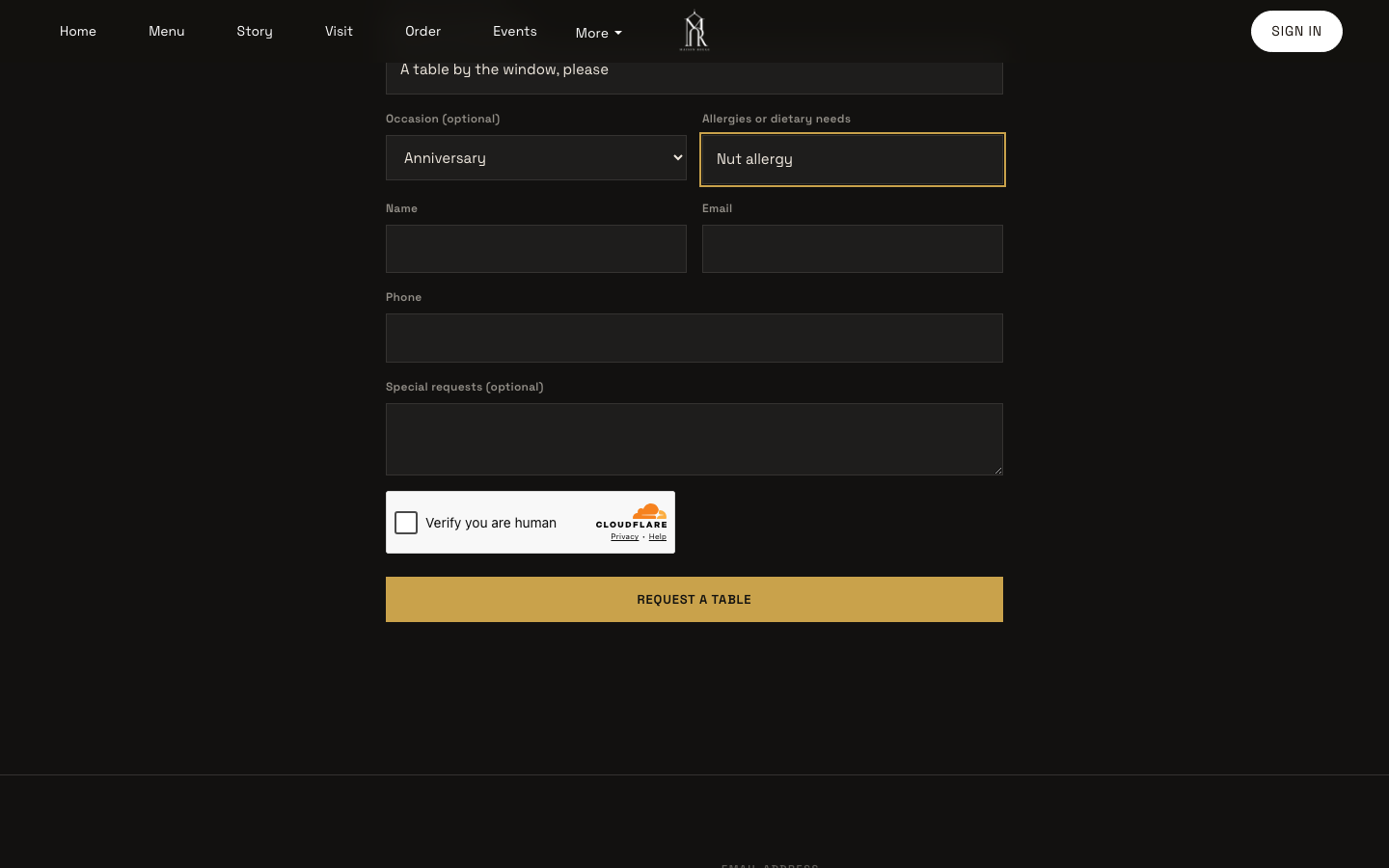Select the Allergies field containing Nut allergy
The width and height of the screenshot is (1389, 868).
click(x=853, y=159)
